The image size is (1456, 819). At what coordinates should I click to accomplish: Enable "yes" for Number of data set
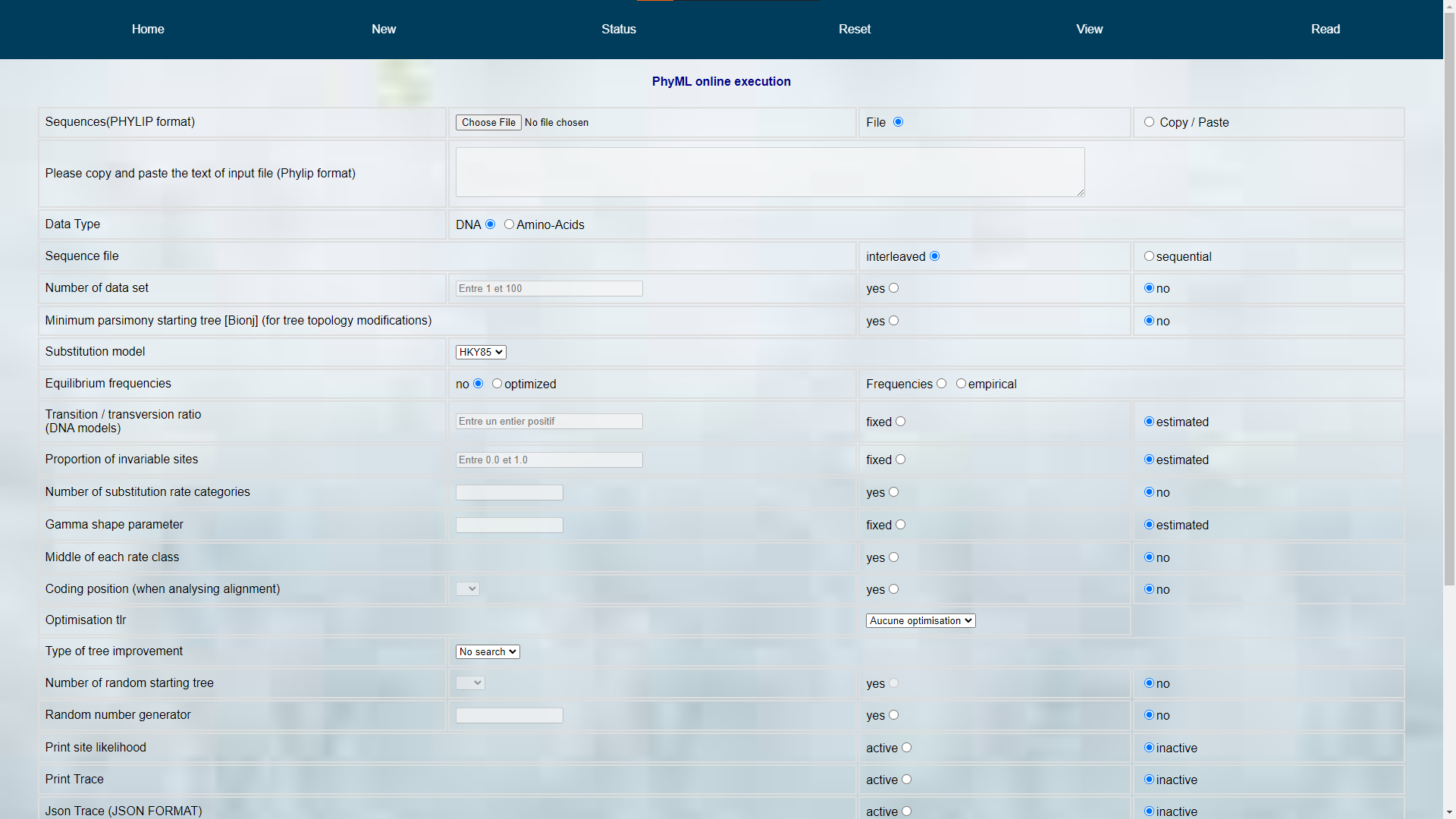point(894,287)
